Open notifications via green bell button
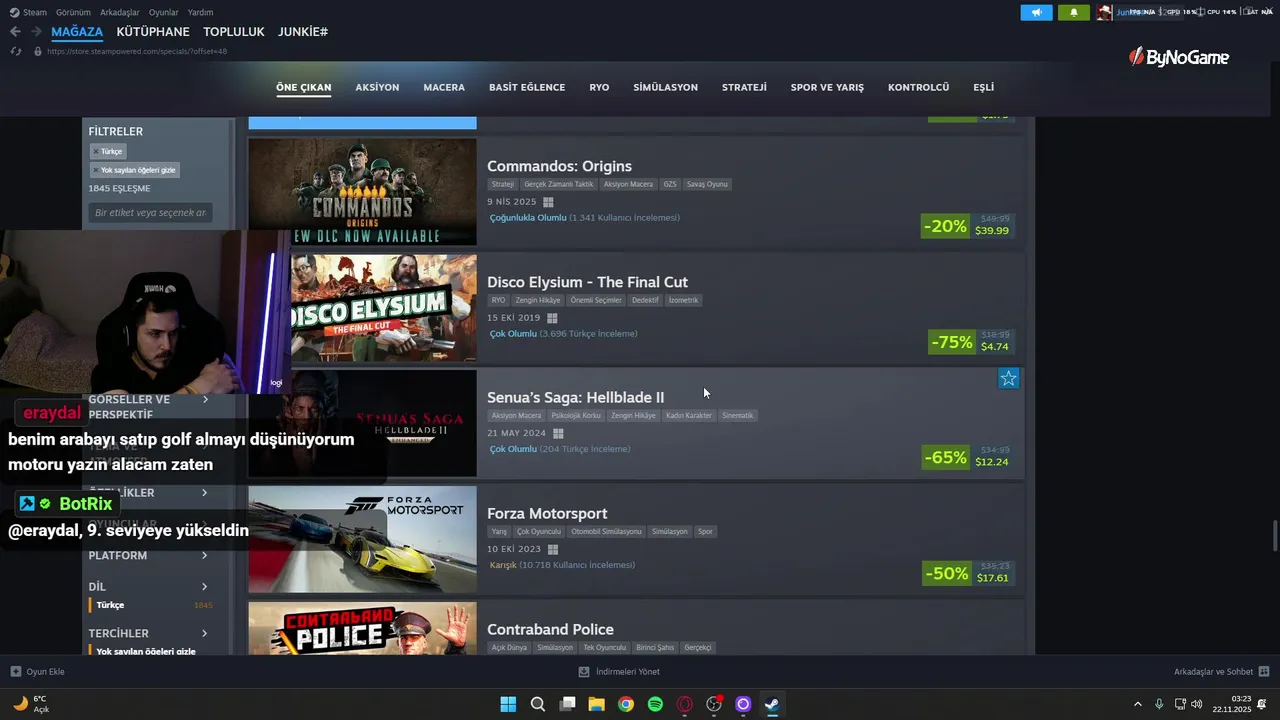This screenshot has width=1280, height=720. 1074,12
